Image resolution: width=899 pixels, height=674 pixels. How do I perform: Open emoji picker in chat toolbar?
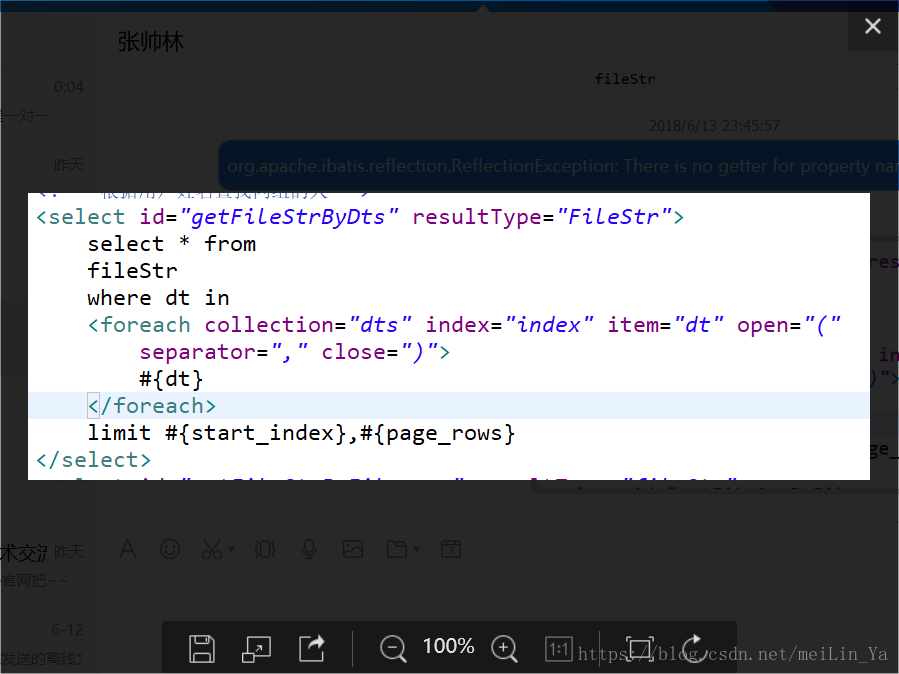(170, 549)
